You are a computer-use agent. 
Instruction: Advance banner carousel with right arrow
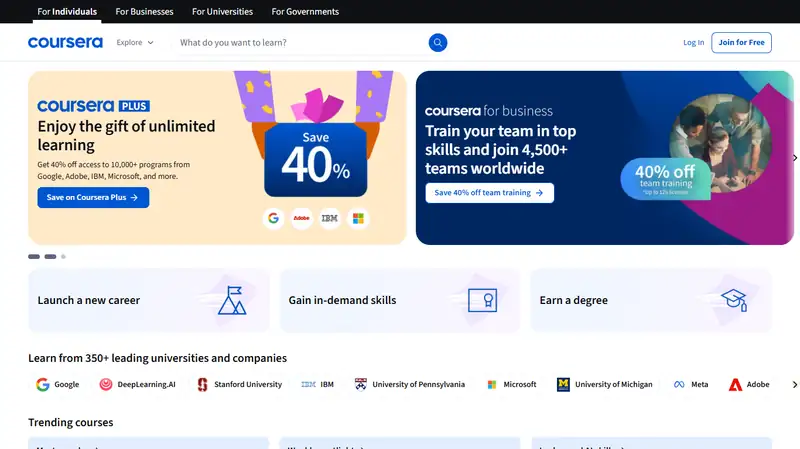coord(794,158)
